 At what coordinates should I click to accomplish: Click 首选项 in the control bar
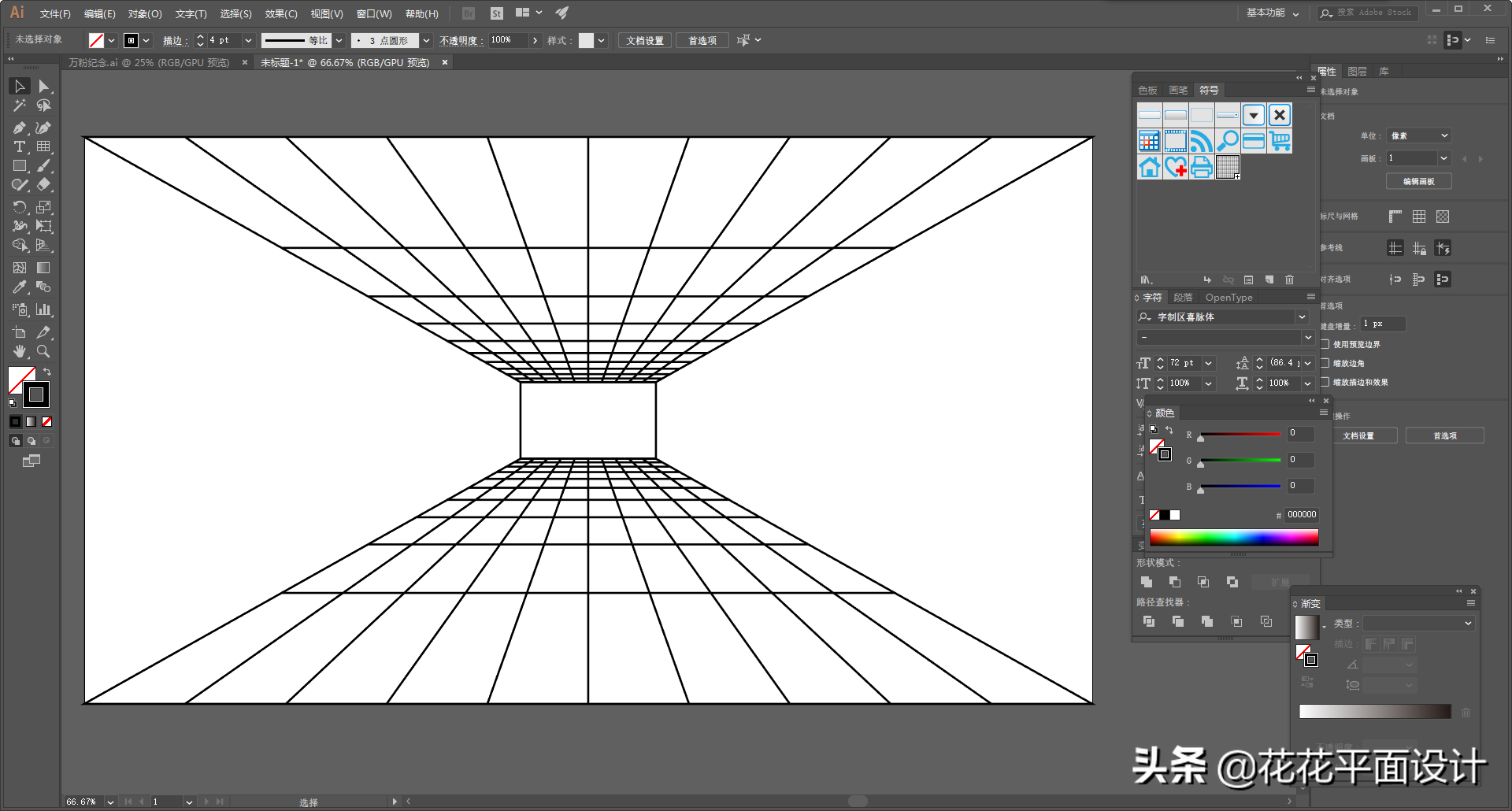click(702, 40)
